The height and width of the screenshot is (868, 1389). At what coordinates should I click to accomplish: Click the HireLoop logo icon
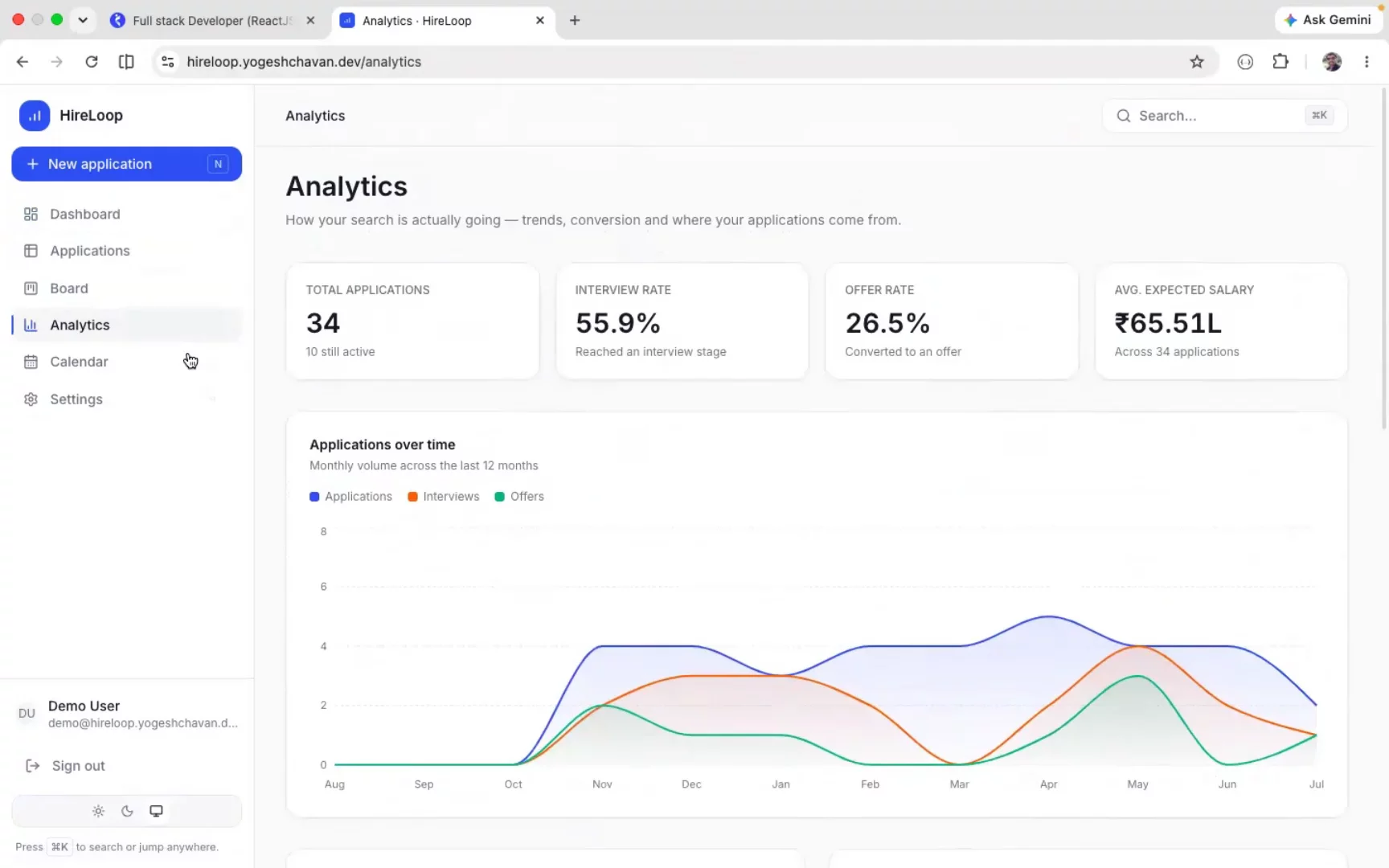[35, 116]
